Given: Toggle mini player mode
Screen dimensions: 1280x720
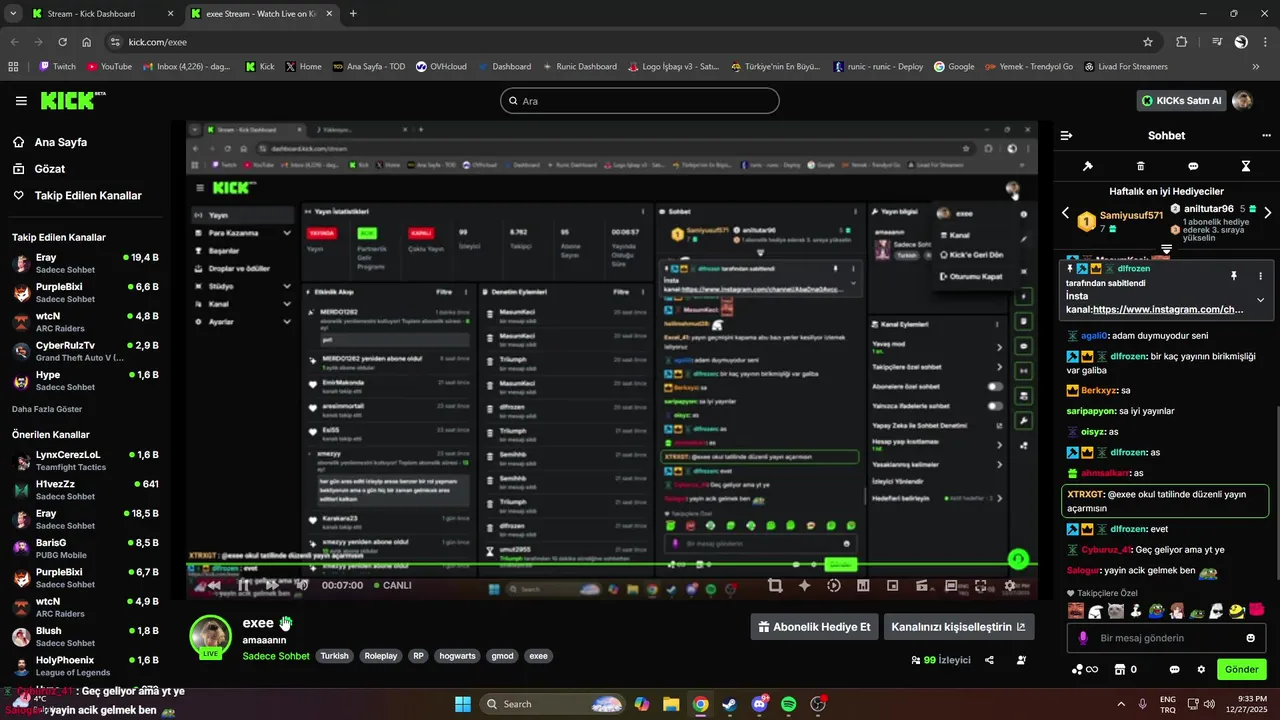Looking at the screenshot, I should 893,586.
